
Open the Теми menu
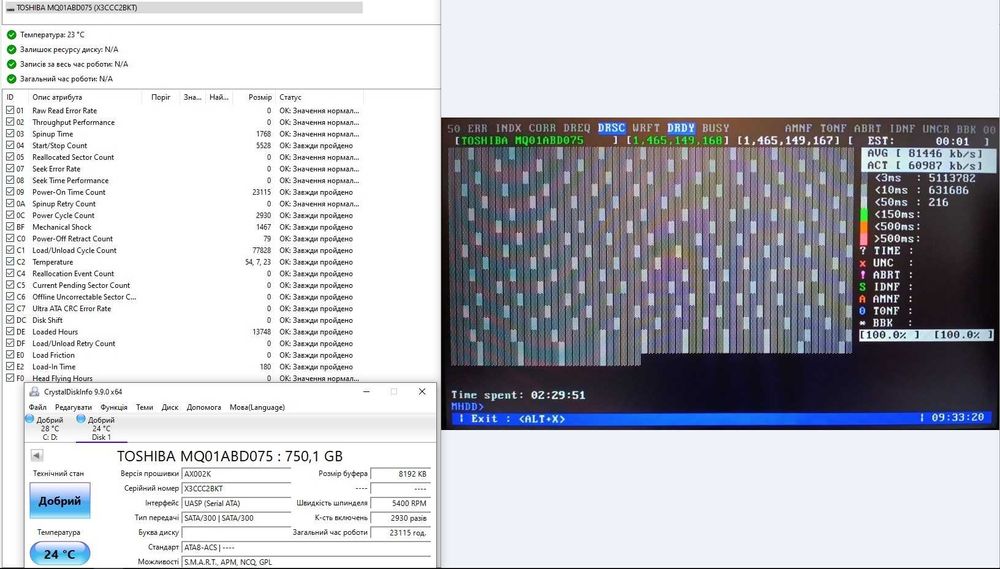[144, 407]
